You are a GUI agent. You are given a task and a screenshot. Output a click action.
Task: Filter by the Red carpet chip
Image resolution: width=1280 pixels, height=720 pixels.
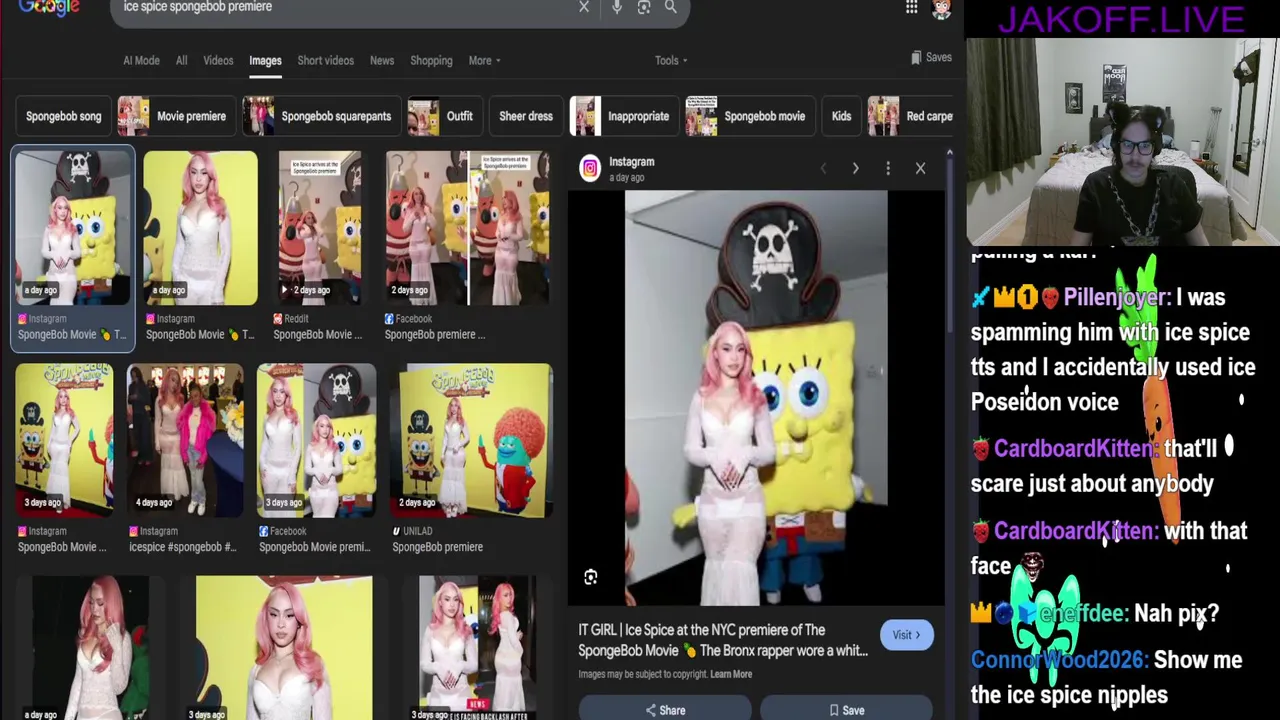[910, 116]
